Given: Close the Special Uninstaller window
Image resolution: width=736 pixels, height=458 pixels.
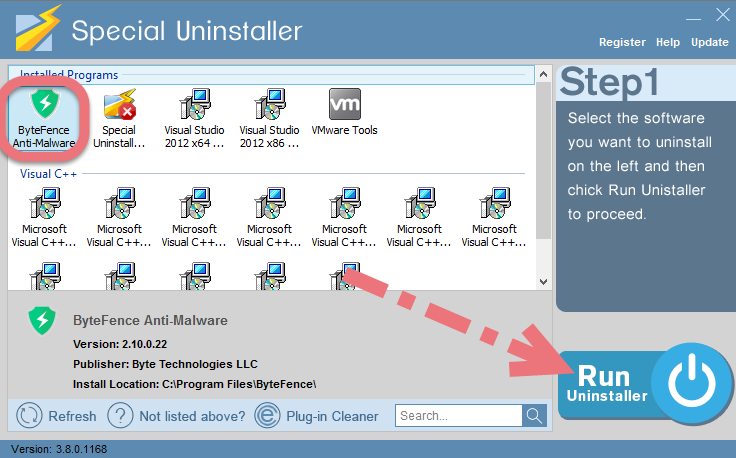Looking at the screenshot, I should [723, 15].
